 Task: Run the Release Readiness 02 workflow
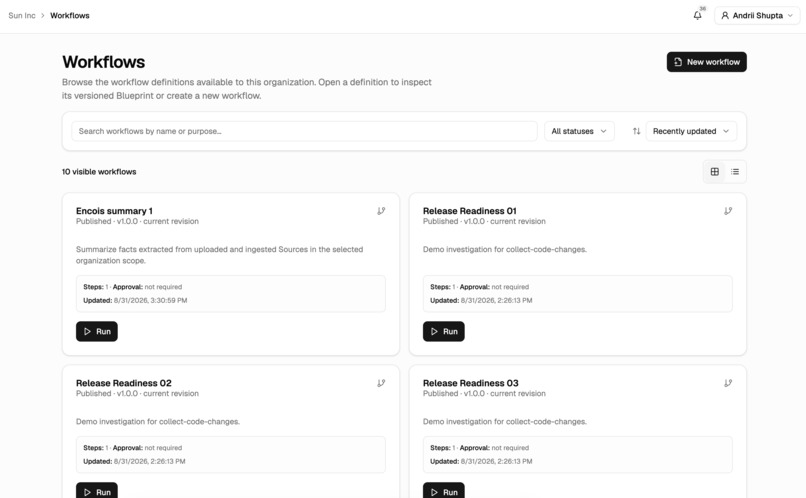click(x=97, y=491)
